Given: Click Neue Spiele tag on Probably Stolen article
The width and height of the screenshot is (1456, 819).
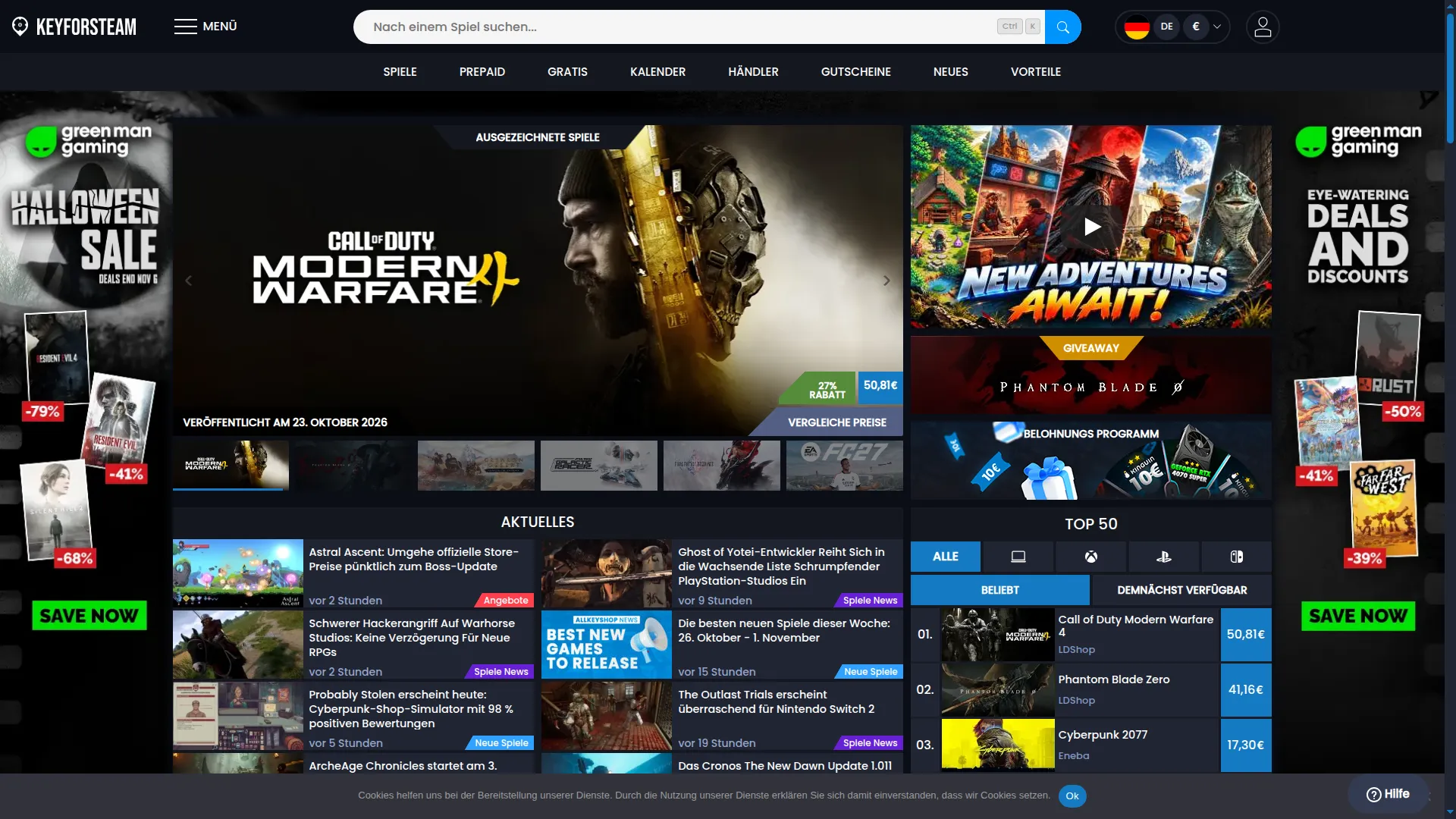Looking at the screenshot, I should [x=501, y=743].
